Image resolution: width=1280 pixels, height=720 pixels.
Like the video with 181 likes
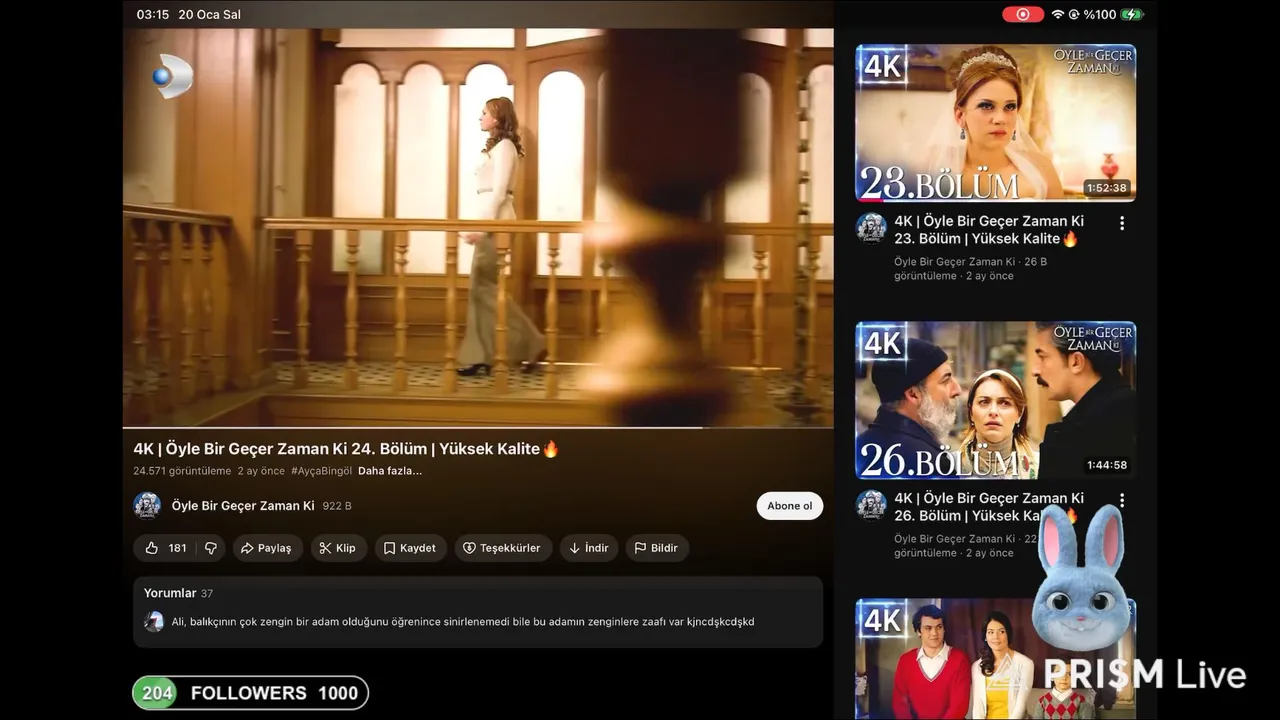(x=165, y=548)
